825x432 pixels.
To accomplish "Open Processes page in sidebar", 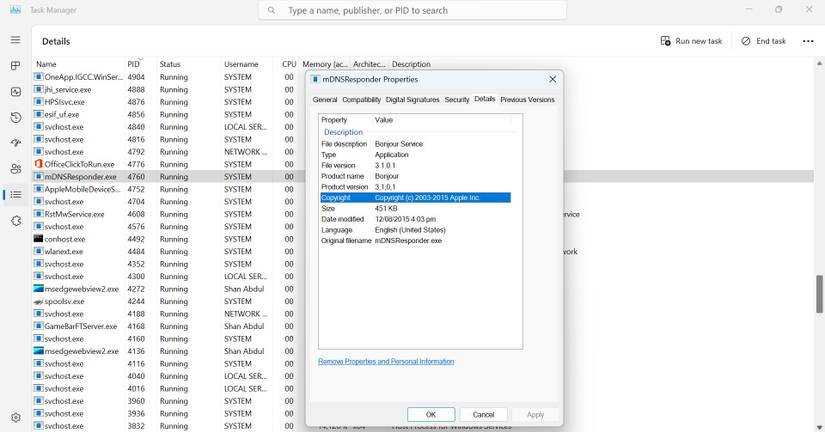I will 16,66.
